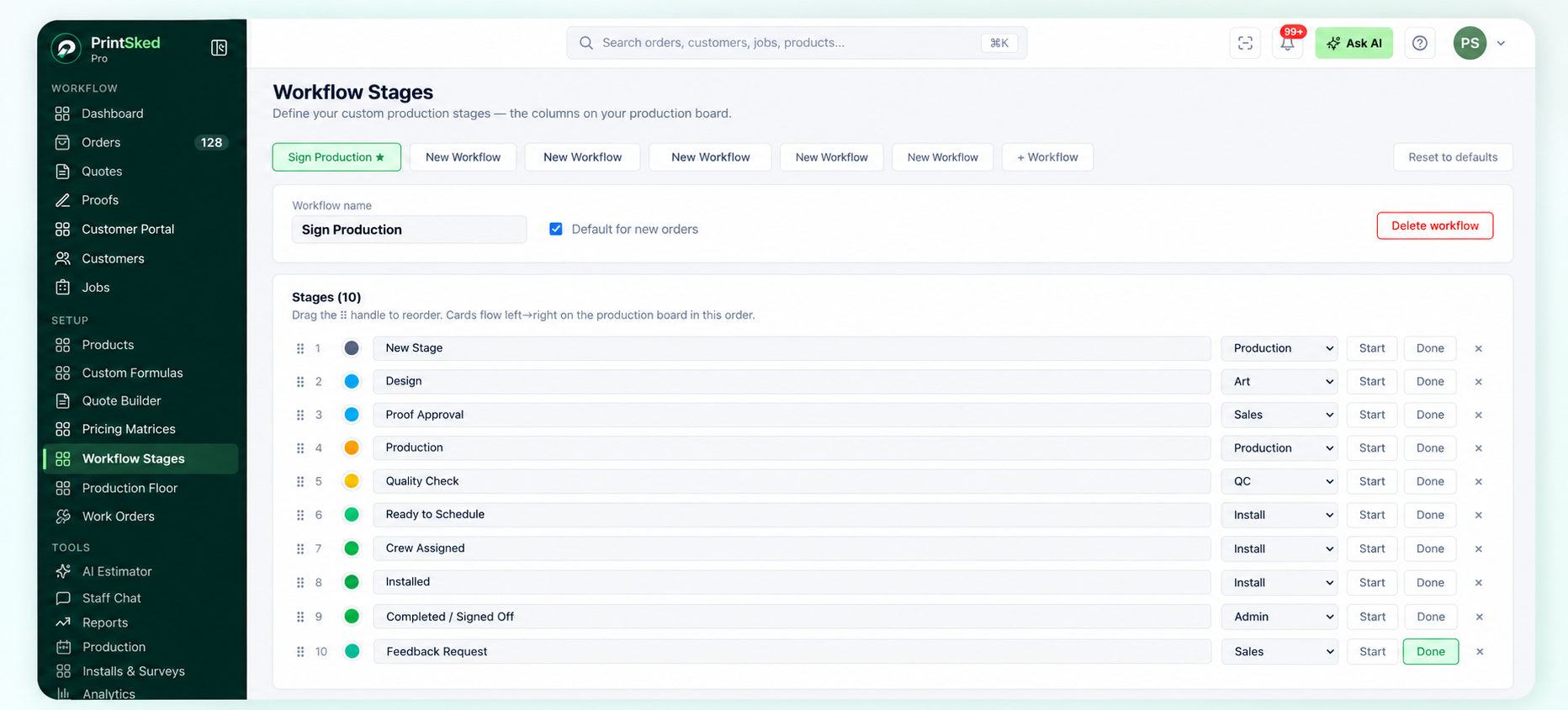
Task: Change the orange color swatch for Production stage
Action: [x=352, y=448]
